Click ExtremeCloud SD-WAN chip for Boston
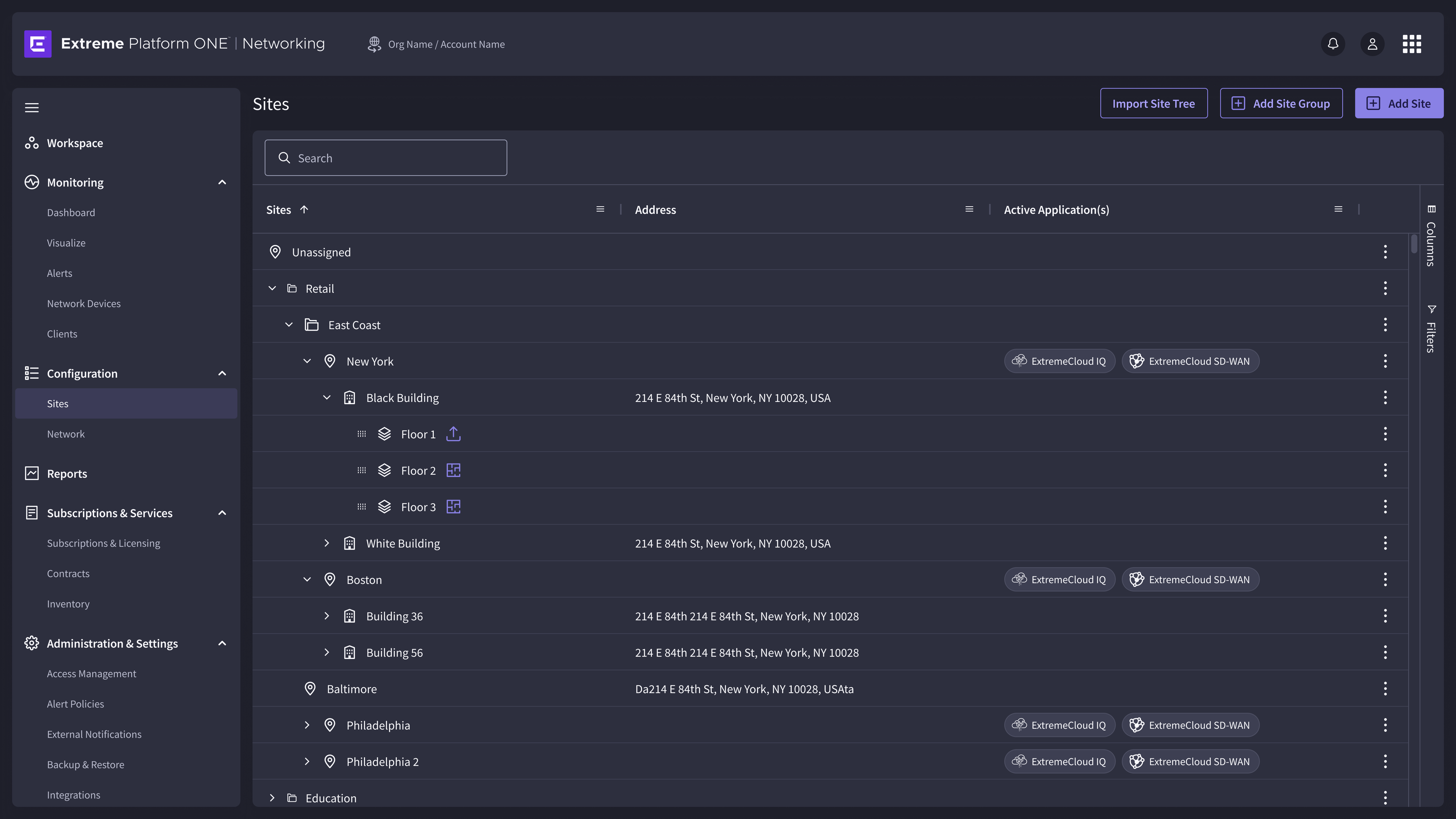The width and height of the screenshot is (1456, 819). (1190, 579)
